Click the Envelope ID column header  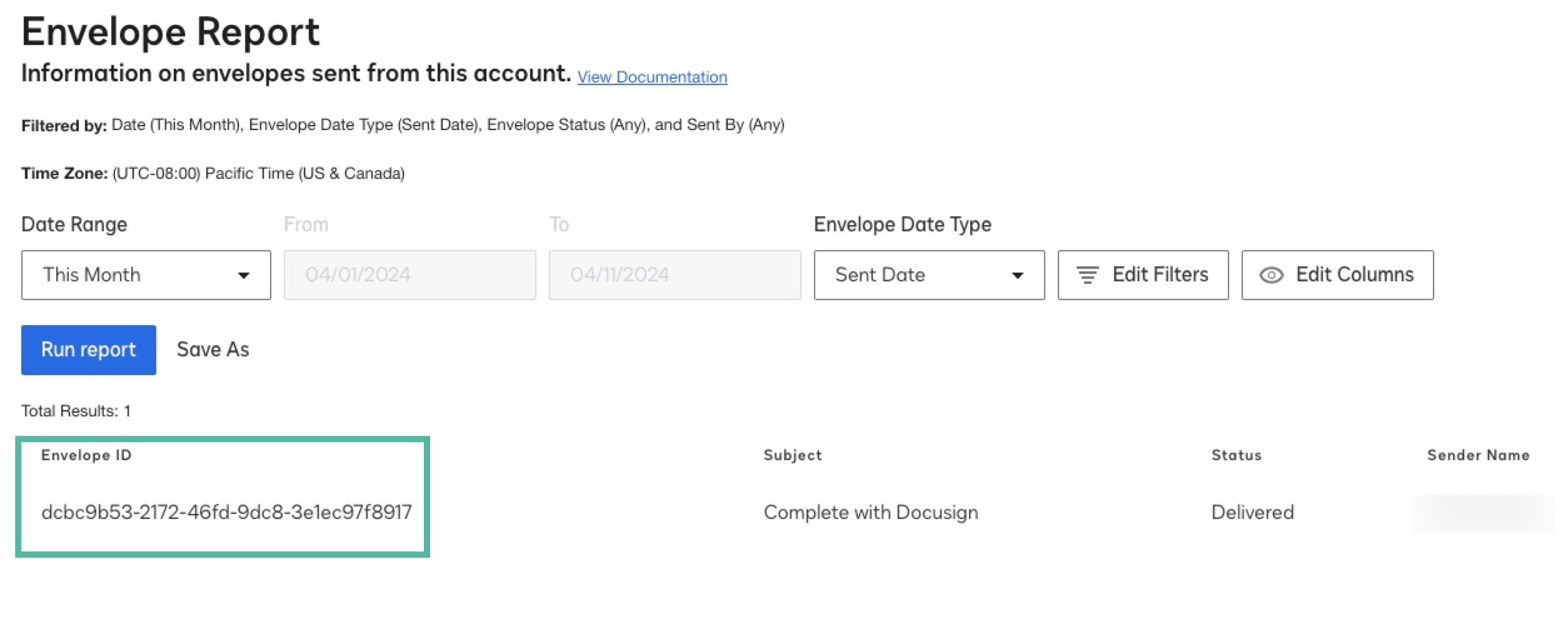click(87, 455)
